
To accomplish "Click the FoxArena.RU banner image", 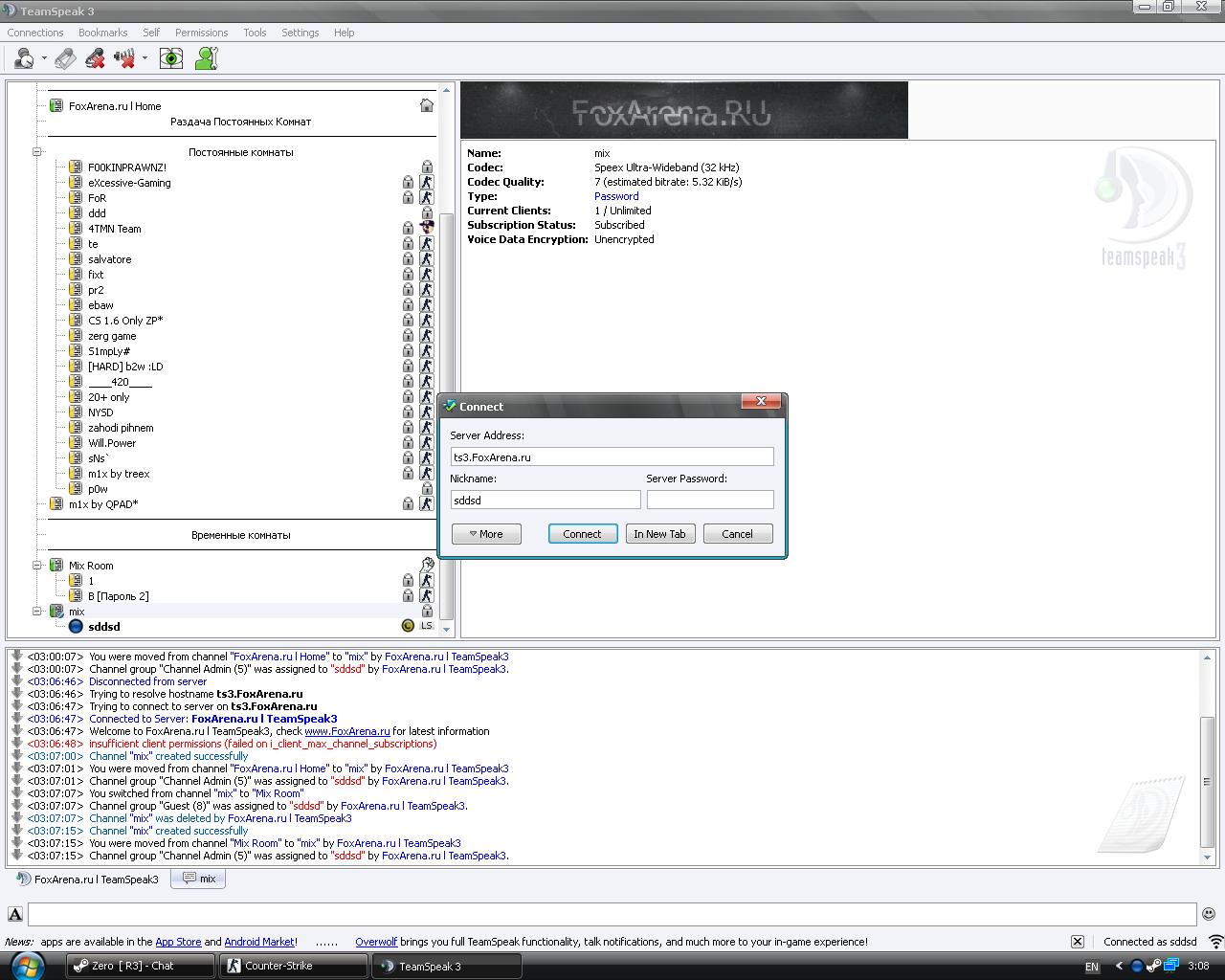I will click(x=684, y=110).
